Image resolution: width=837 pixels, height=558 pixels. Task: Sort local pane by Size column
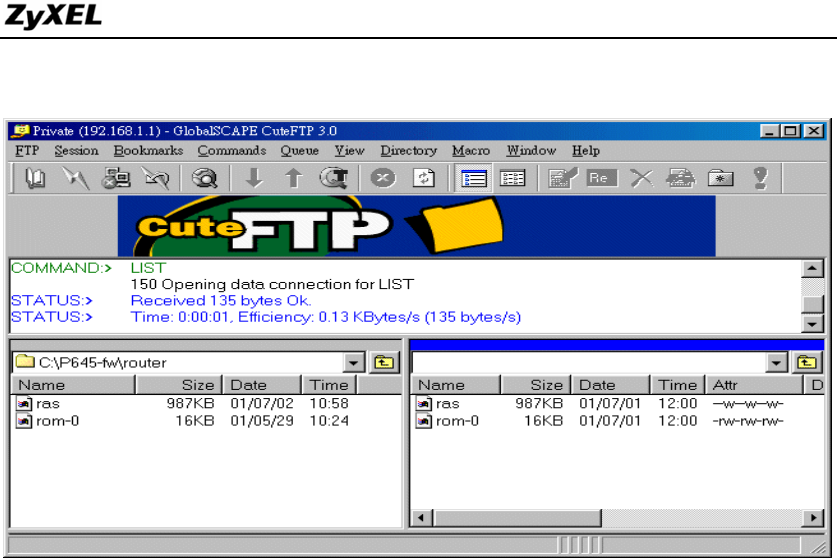pyautogui.click(x=179, y=385)
